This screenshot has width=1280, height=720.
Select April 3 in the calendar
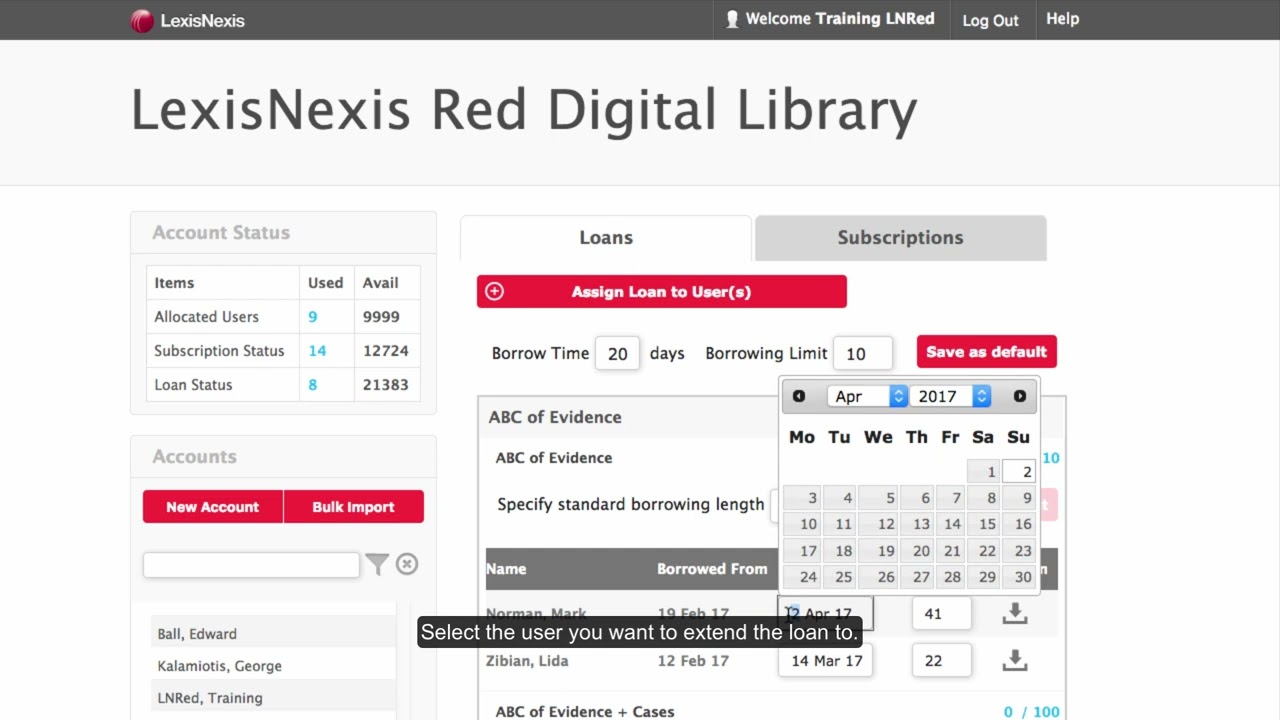802,498
